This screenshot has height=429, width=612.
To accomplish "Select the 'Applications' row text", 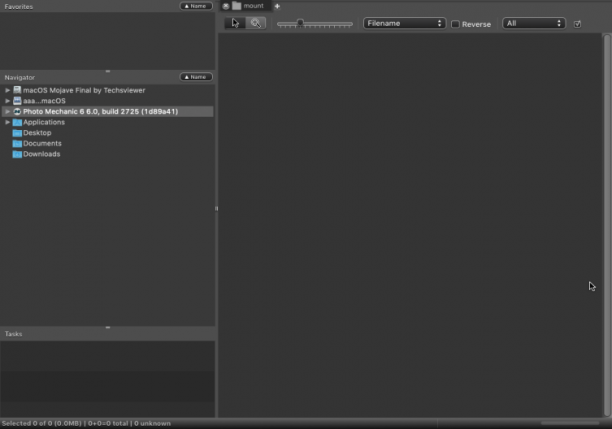I will (44, 122).
